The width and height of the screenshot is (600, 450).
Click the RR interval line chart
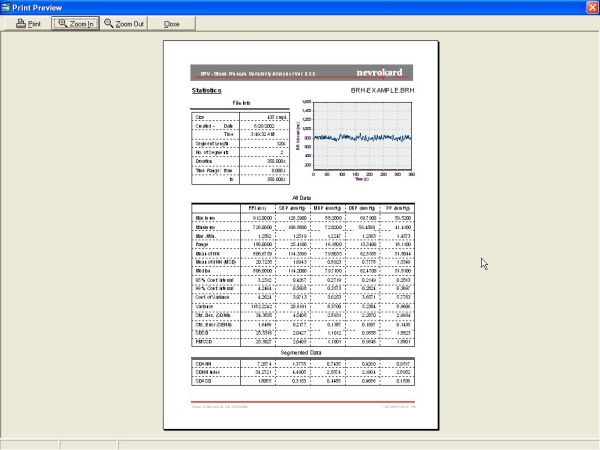click(364, 138)
